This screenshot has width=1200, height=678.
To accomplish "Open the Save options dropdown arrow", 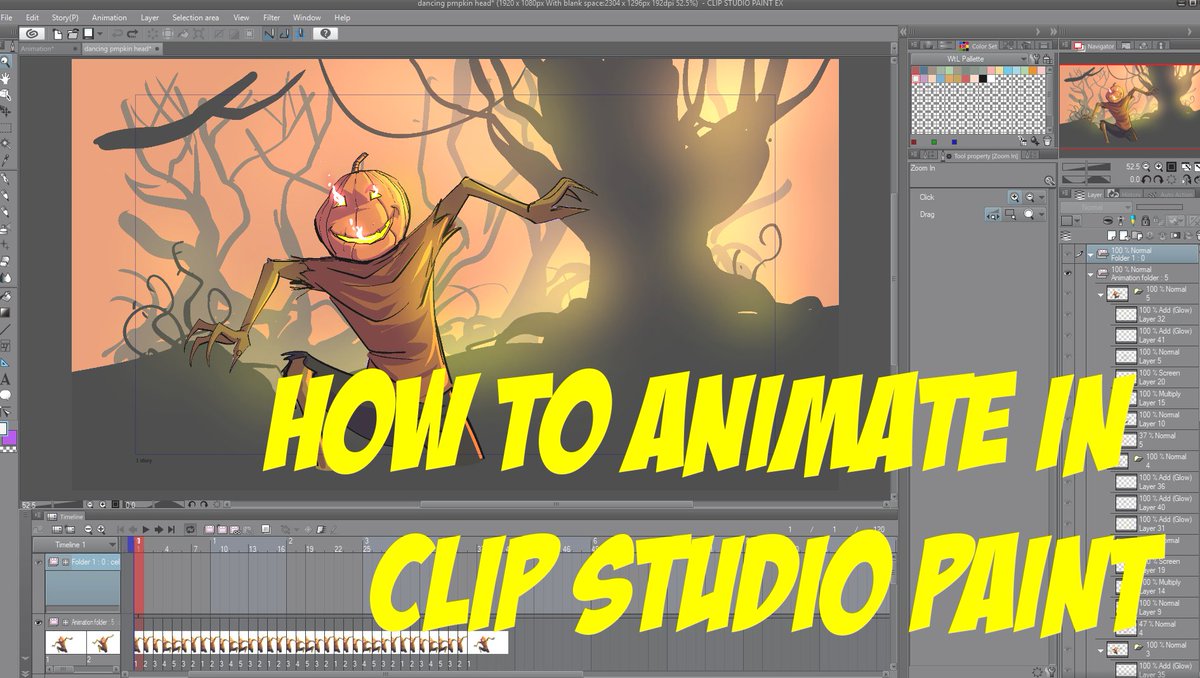I will point(100,33).
